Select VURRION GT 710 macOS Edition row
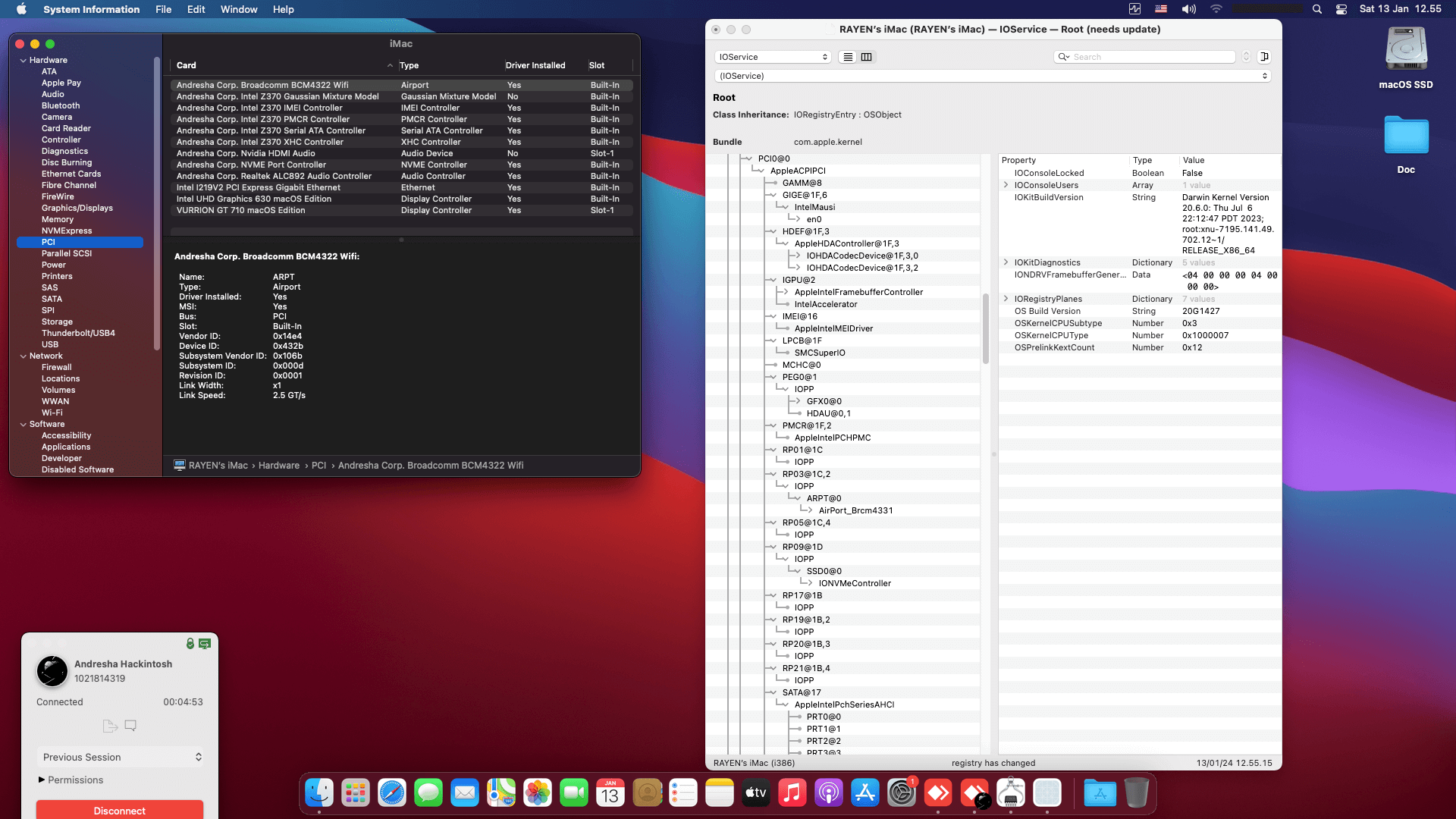 pos(402,210)
